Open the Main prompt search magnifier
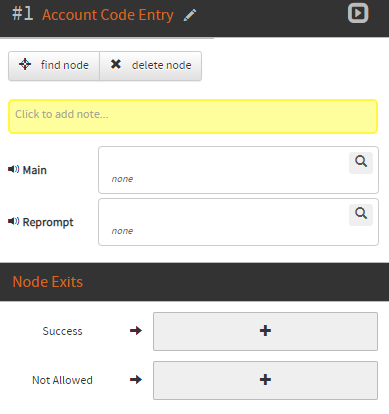Viewport: 389px width, 414px height. (x=361, y=162)
